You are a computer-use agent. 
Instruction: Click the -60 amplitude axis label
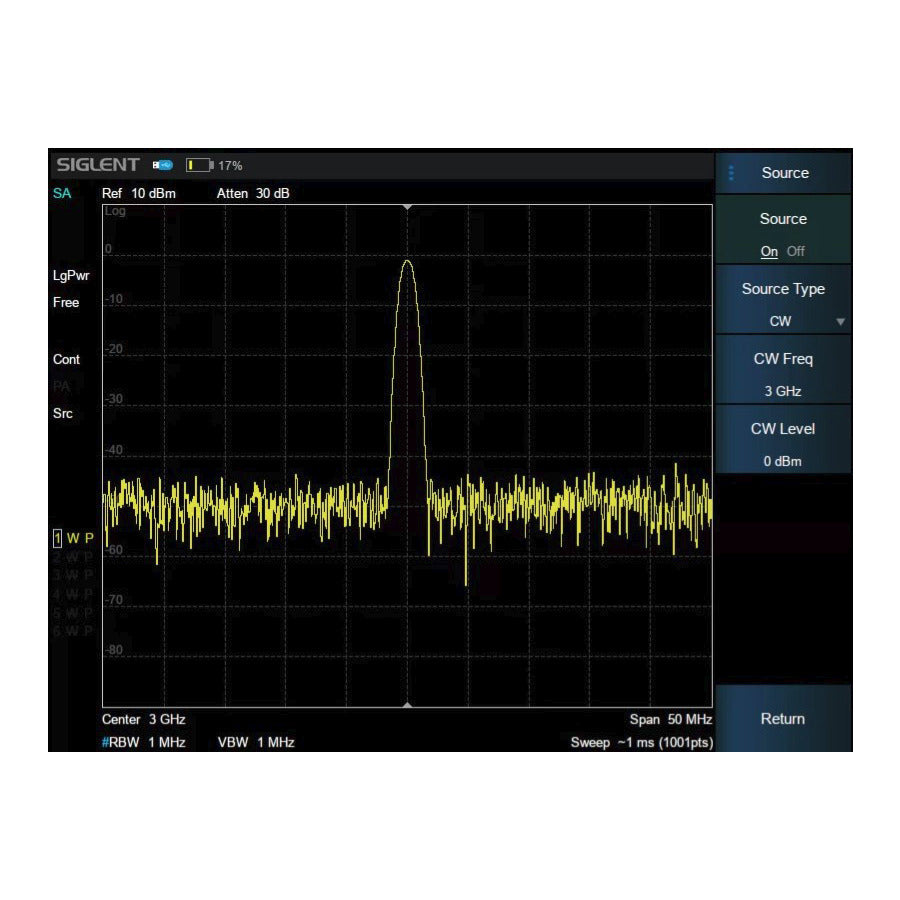pyautogui.click(x=114, y=550)
